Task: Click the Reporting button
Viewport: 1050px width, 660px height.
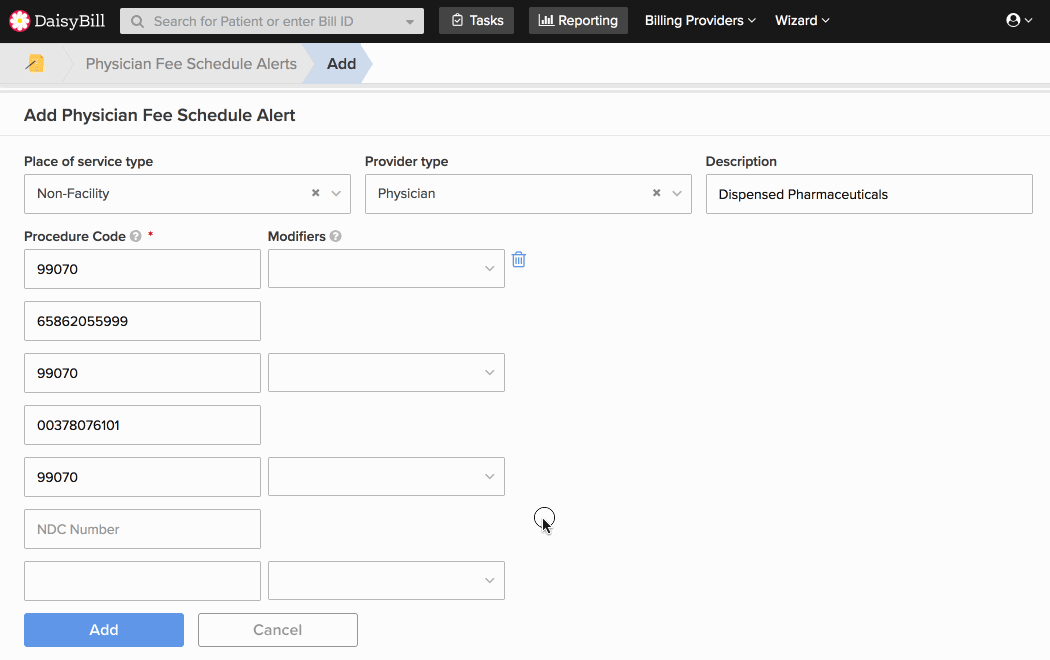Action: click(x=578, y=20)
